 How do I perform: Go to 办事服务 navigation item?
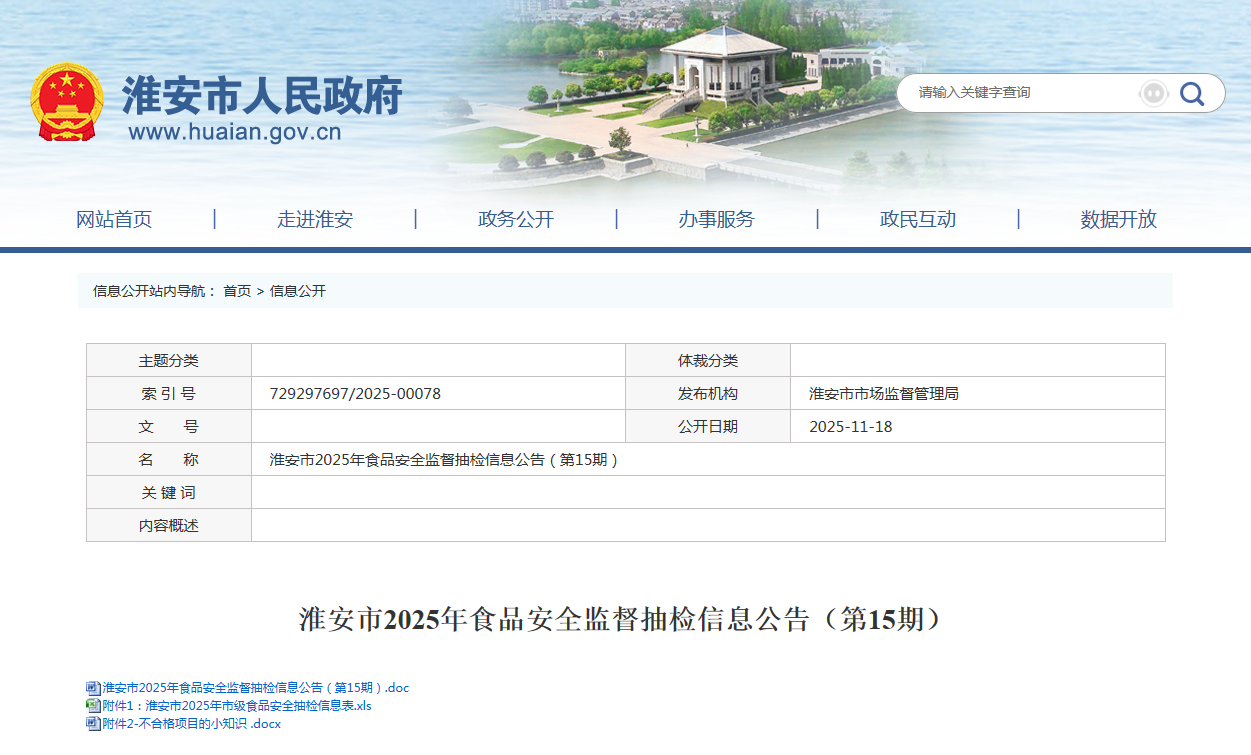(x=717, y=220)
